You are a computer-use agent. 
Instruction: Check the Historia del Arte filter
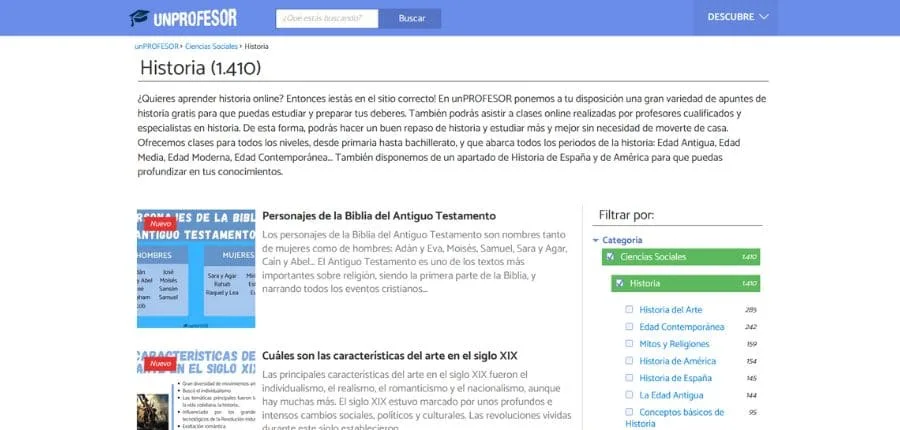[629, 310]
